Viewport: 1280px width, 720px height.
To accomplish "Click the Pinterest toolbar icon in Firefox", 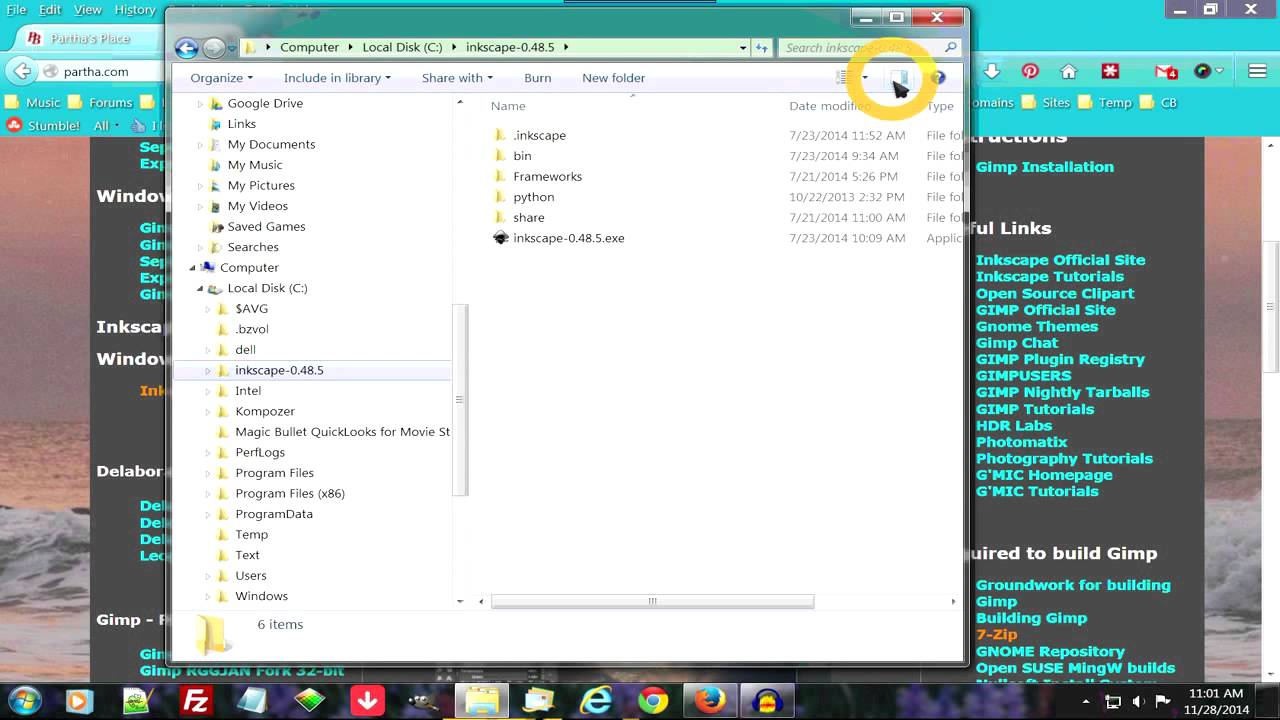I will tap(1030, 71).
